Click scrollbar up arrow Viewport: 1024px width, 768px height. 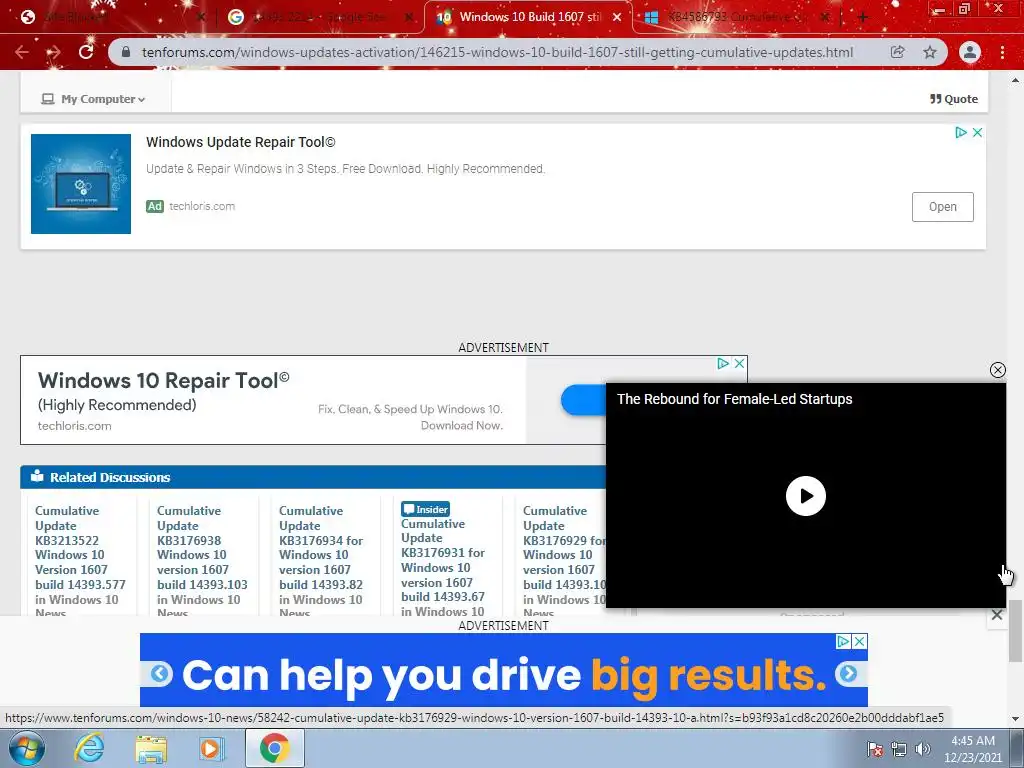point(1015,80)
